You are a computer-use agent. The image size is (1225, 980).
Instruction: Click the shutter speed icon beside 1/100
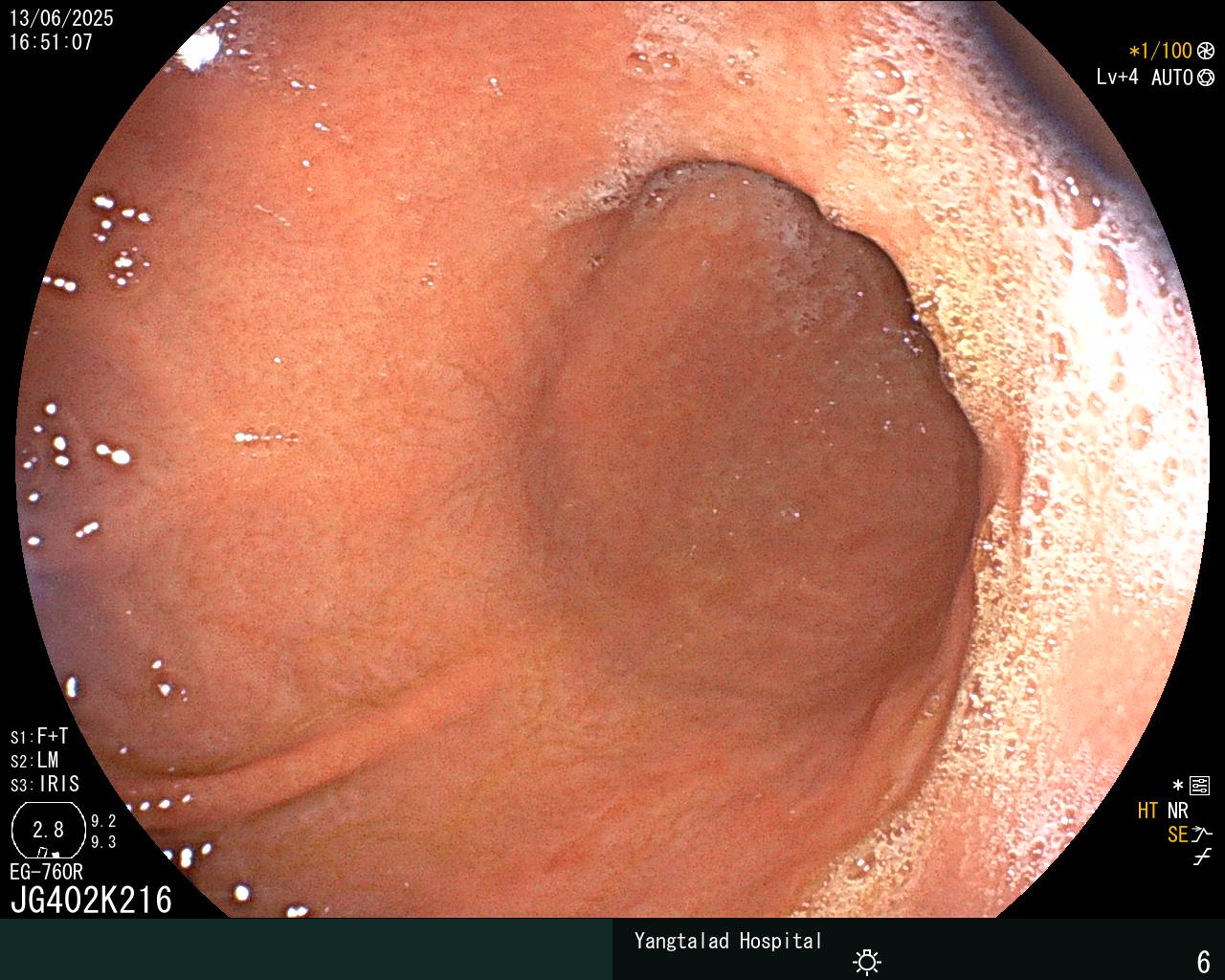[x=1206, y=52]
